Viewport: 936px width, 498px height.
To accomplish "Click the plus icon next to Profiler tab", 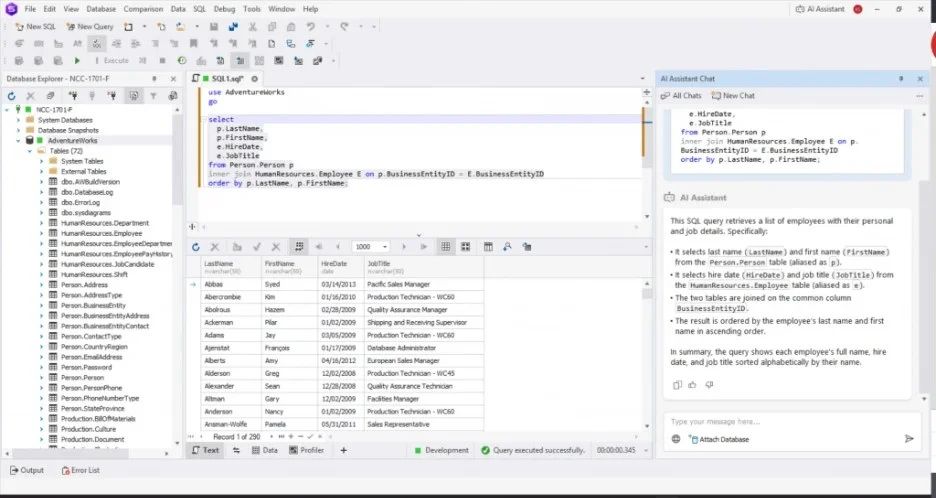I will (343, 450).
